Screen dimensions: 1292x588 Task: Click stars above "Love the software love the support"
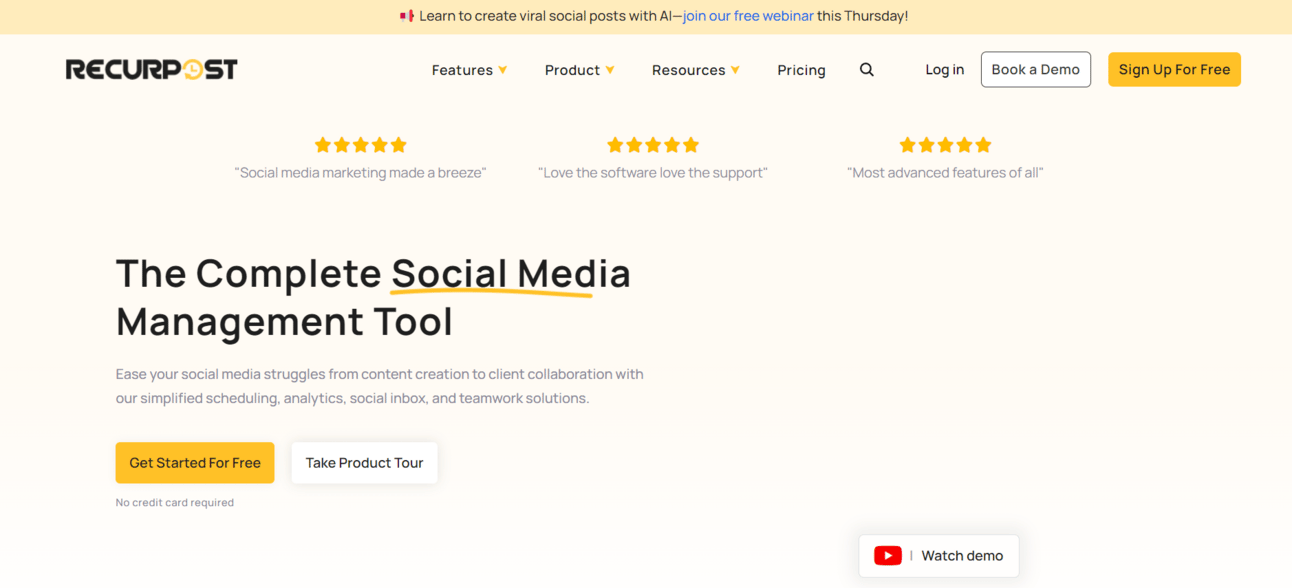pyautogui.click(x=653, y=145)
